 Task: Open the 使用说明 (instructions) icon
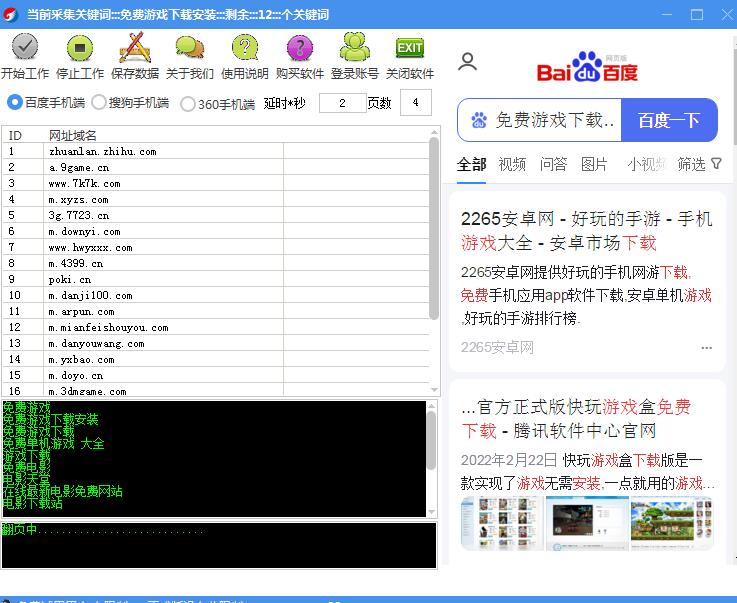245,48
